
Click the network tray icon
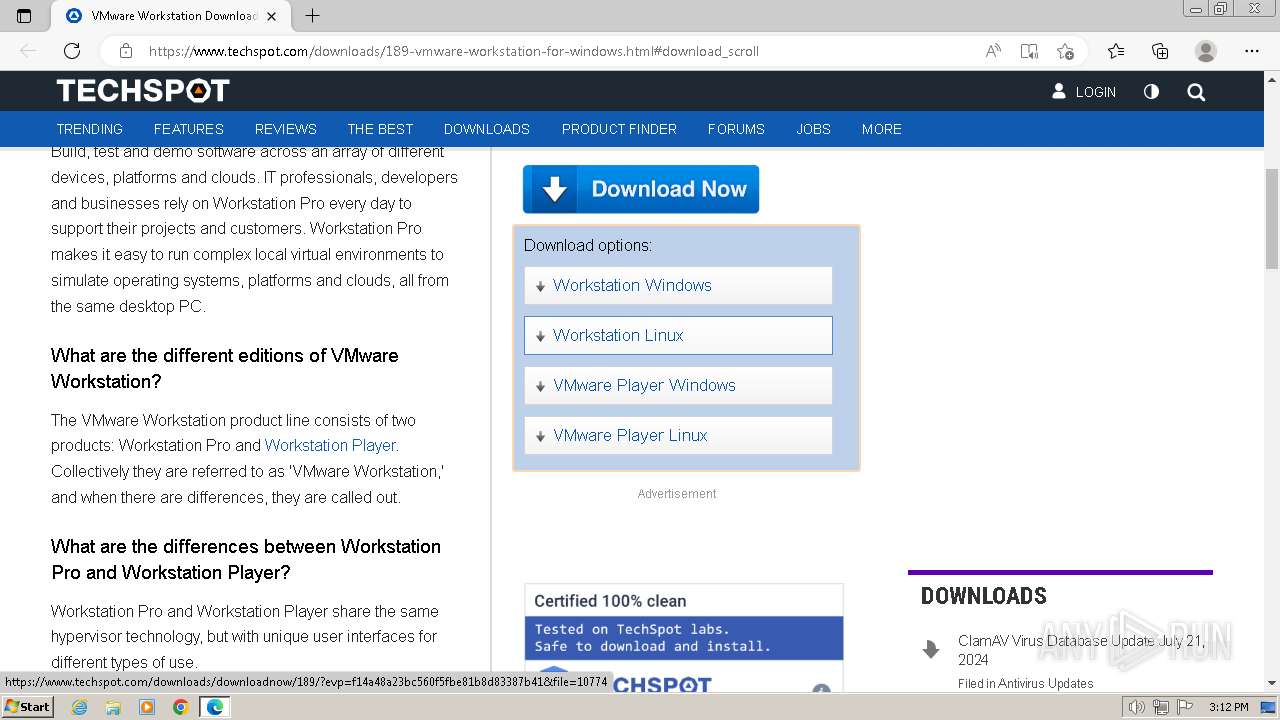[1160, 707]
